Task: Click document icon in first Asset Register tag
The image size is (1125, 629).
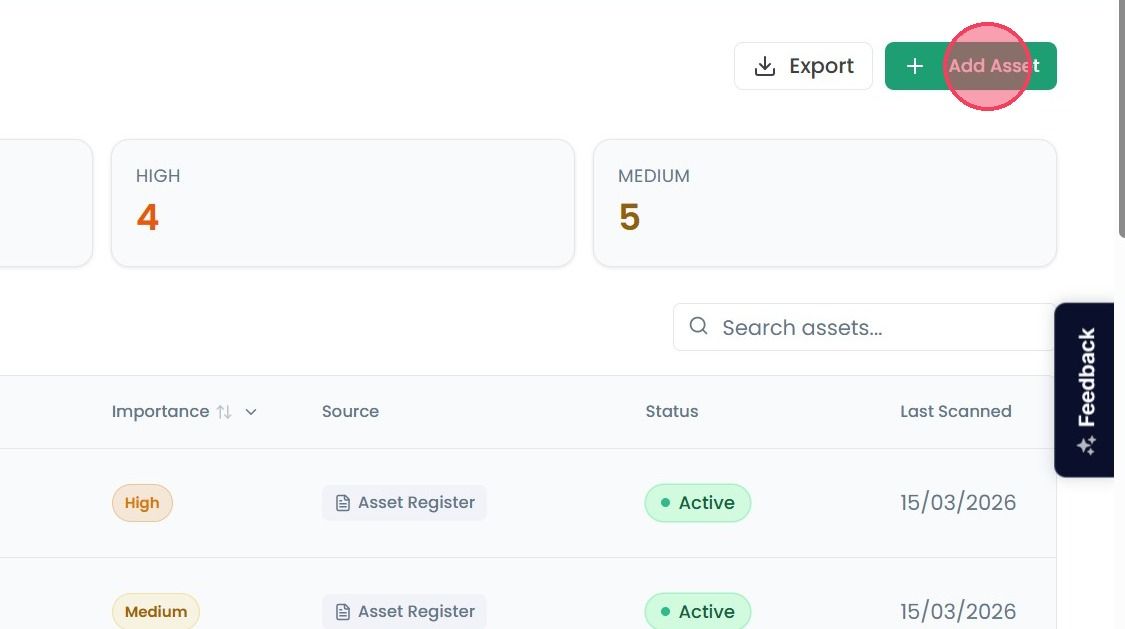Action: (x=343, y=503)
